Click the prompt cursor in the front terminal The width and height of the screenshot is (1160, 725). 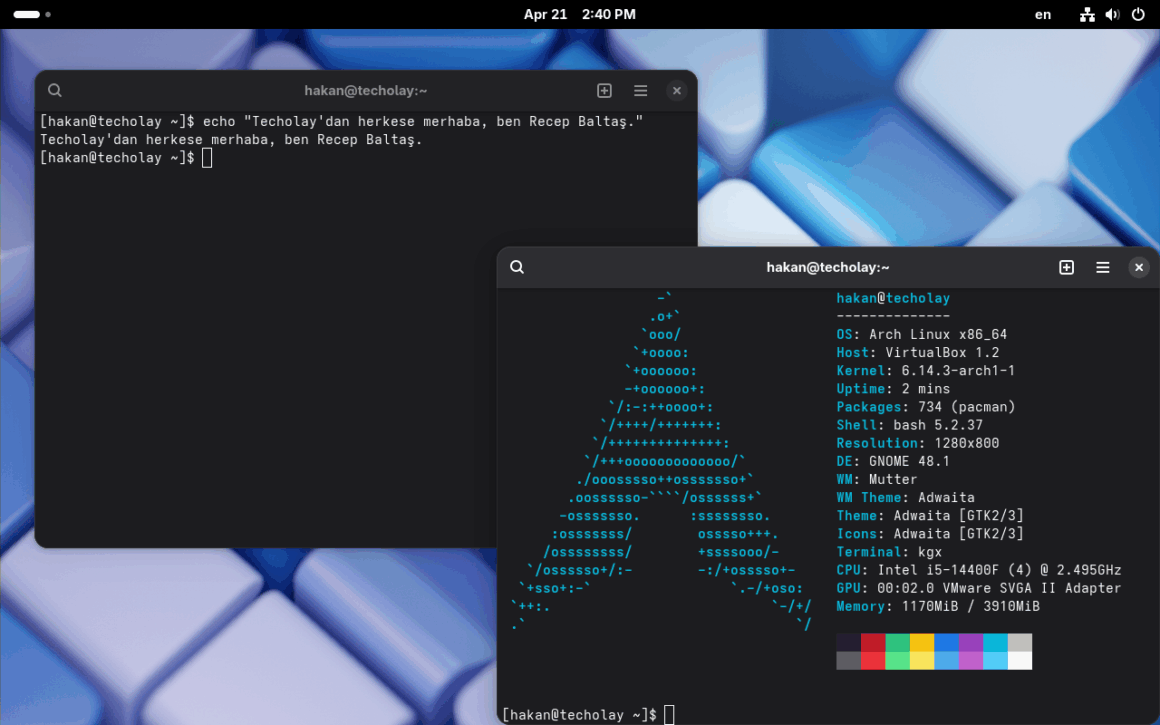click(x=669, y=715)
